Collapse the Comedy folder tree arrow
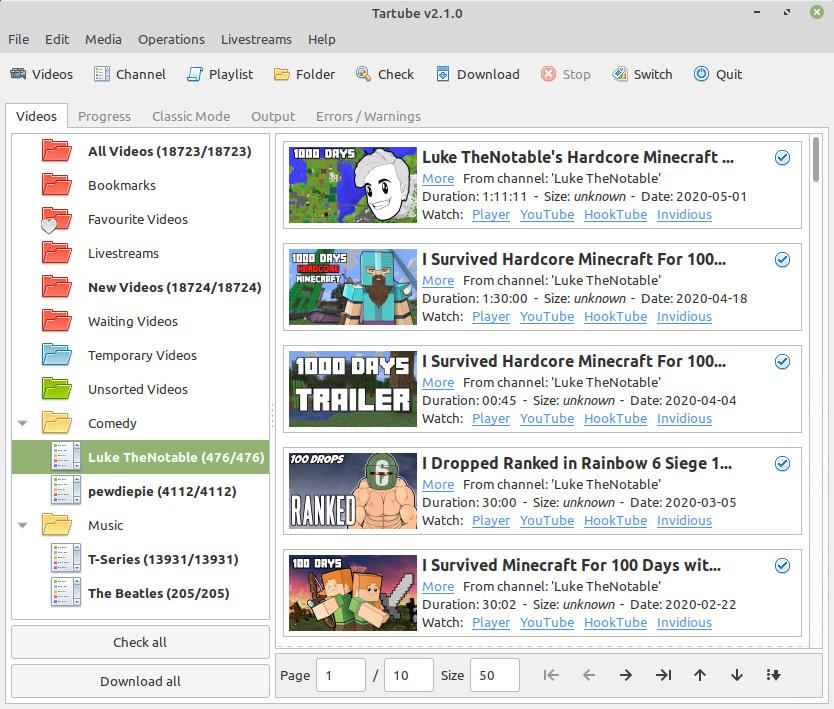The height and width of the screenshot is (709, 834). (x=22, y=423)
